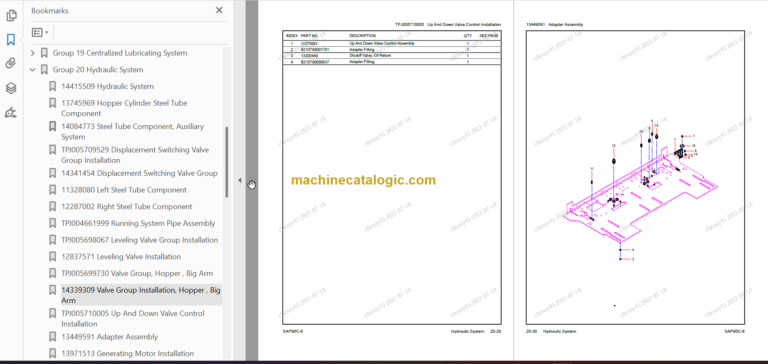Open 11328080 Left Steel Tube Component
This screenshot has height=364, width=768.
pyautogui.click(x=124, y=190)
